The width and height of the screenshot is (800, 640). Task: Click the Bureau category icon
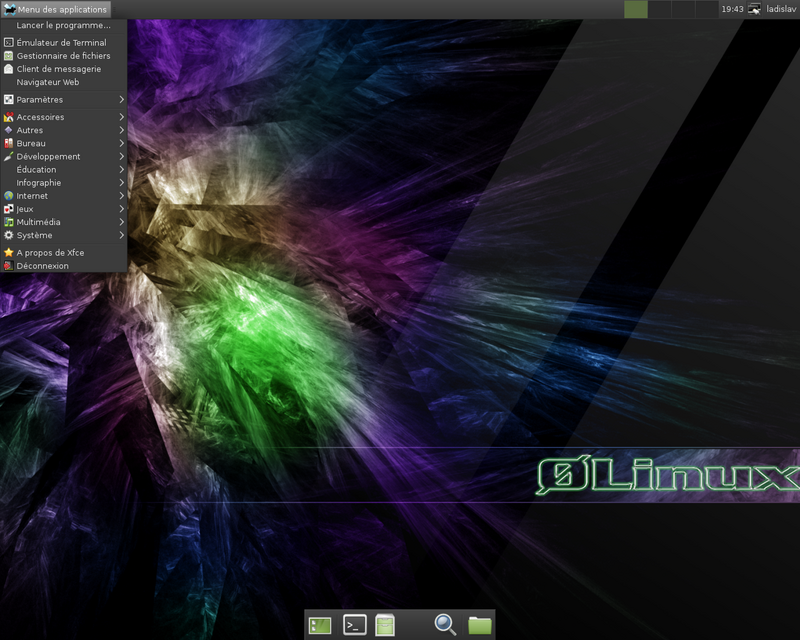(8, 143)
